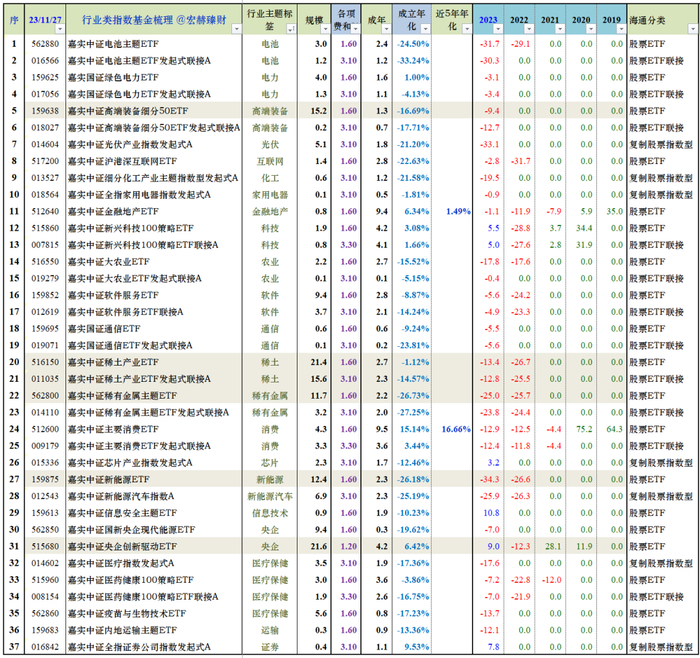Screen dimensions: 700x658
Task: Select cell 嘉实中证信息安全主题ETF
Action: tap(122, 513)
